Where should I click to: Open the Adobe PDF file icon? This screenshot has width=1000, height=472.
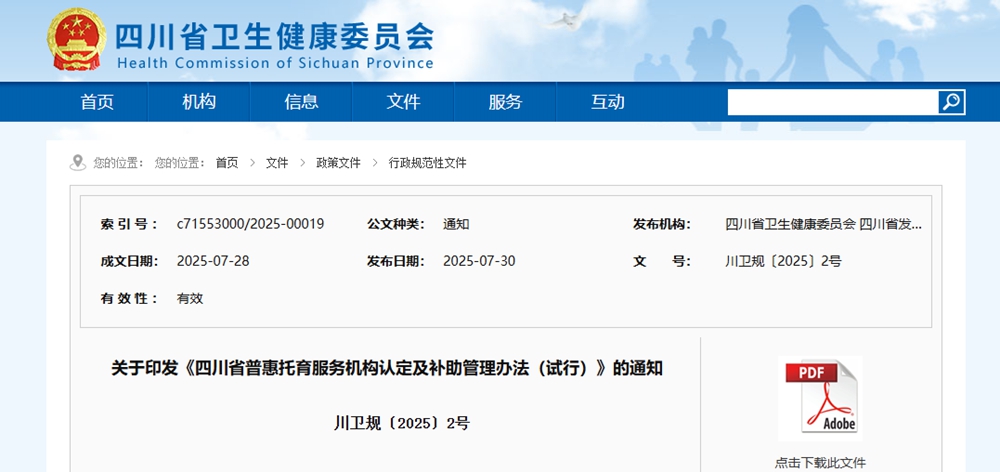pos(819,398)
